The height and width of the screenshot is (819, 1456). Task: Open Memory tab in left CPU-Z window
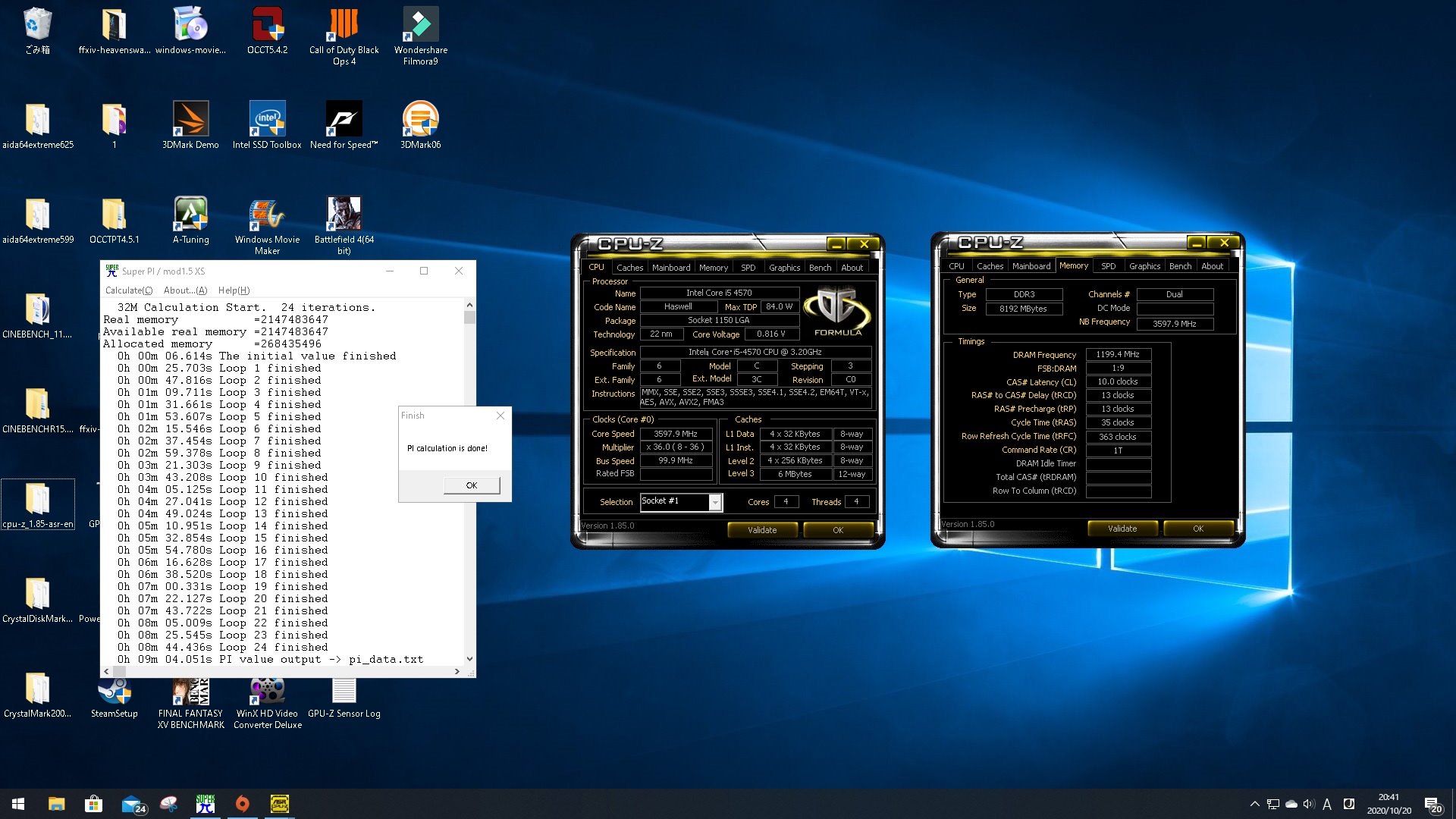(x=714, y=268)
